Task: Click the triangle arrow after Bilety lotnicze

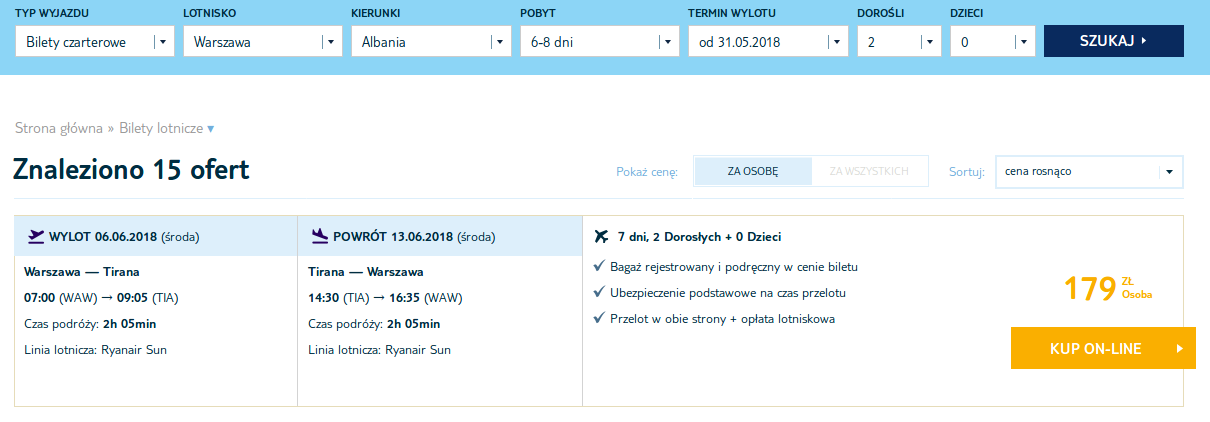Action: 210,129
